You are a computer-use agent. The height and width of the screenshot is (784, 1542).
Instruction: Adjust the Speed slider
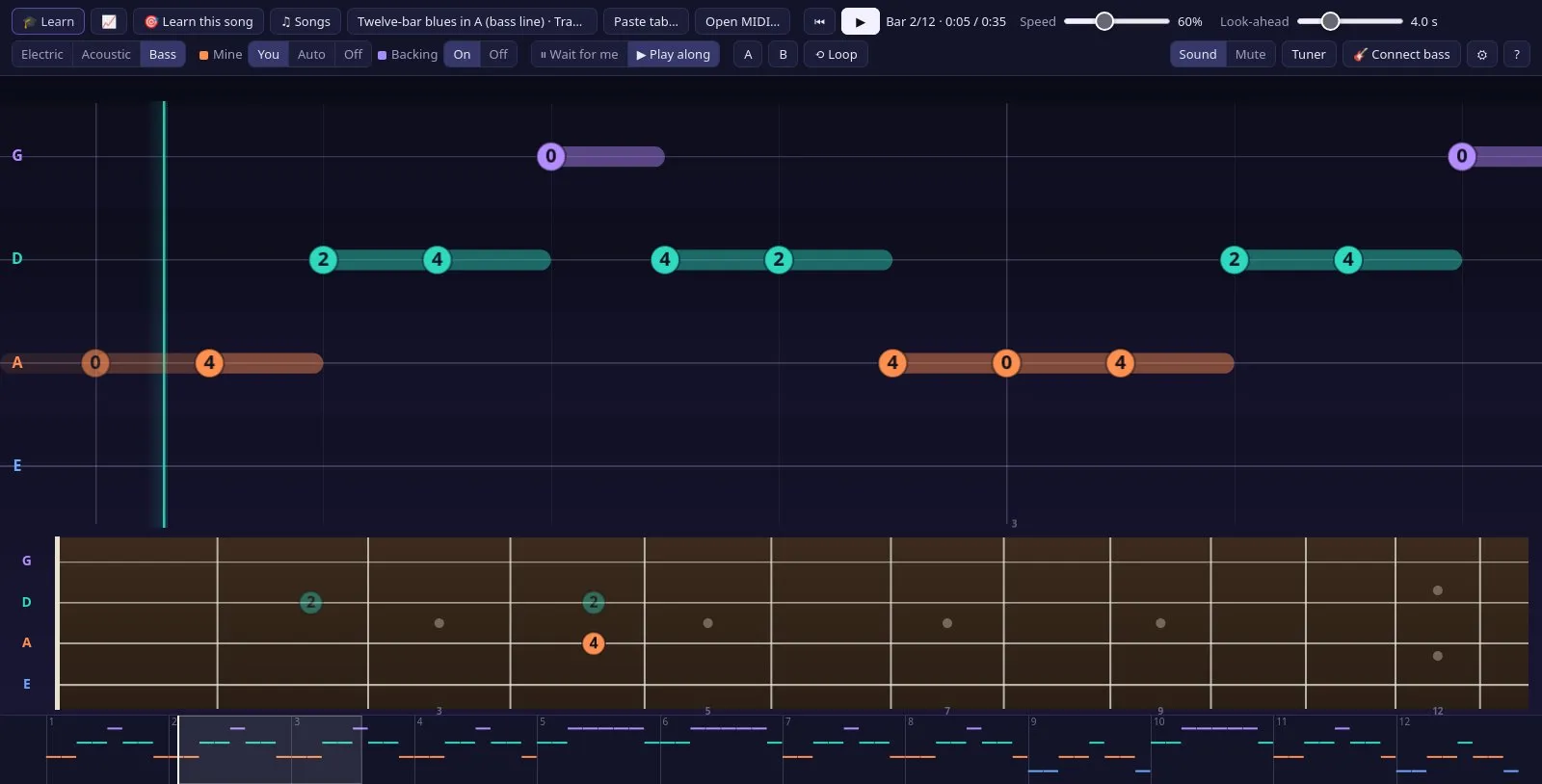1116,21
